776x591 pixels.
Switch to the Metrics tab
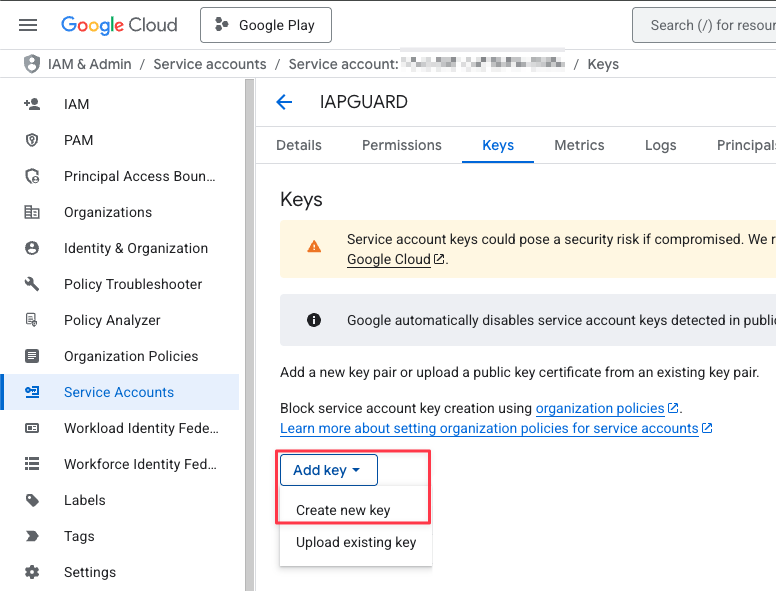(579, 145)
